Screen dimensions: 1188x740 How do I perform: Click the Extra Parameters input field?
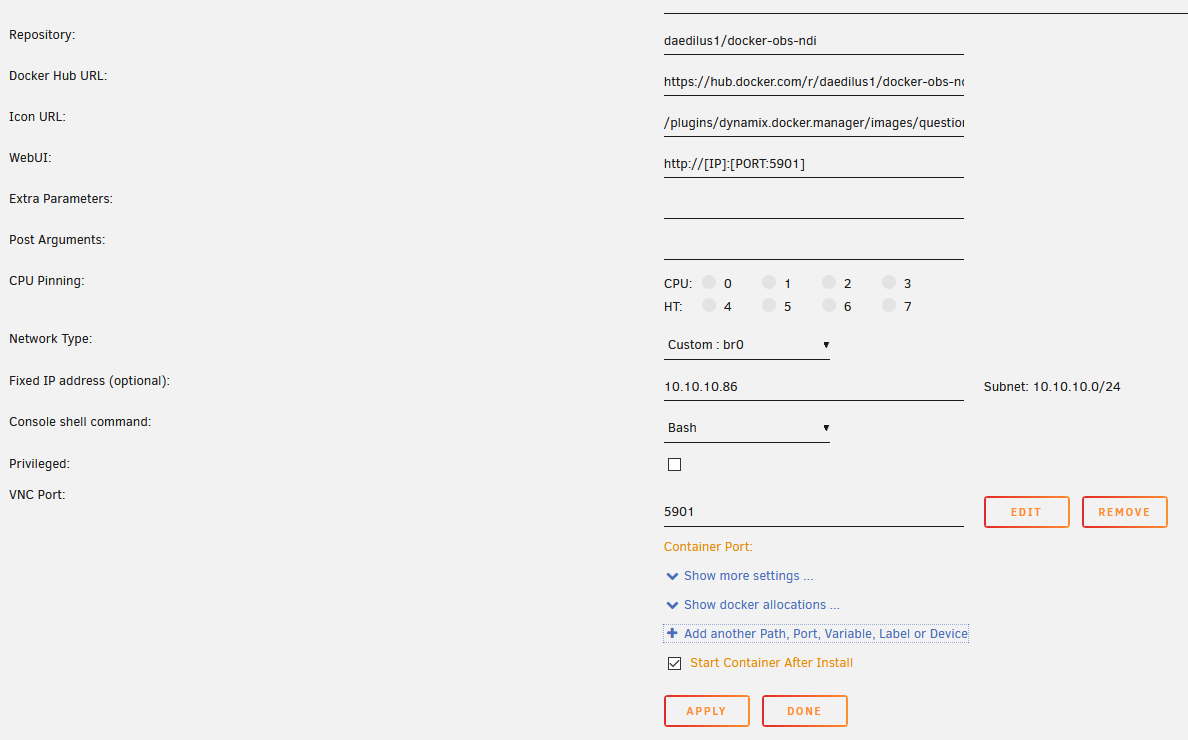coord(813,205)
